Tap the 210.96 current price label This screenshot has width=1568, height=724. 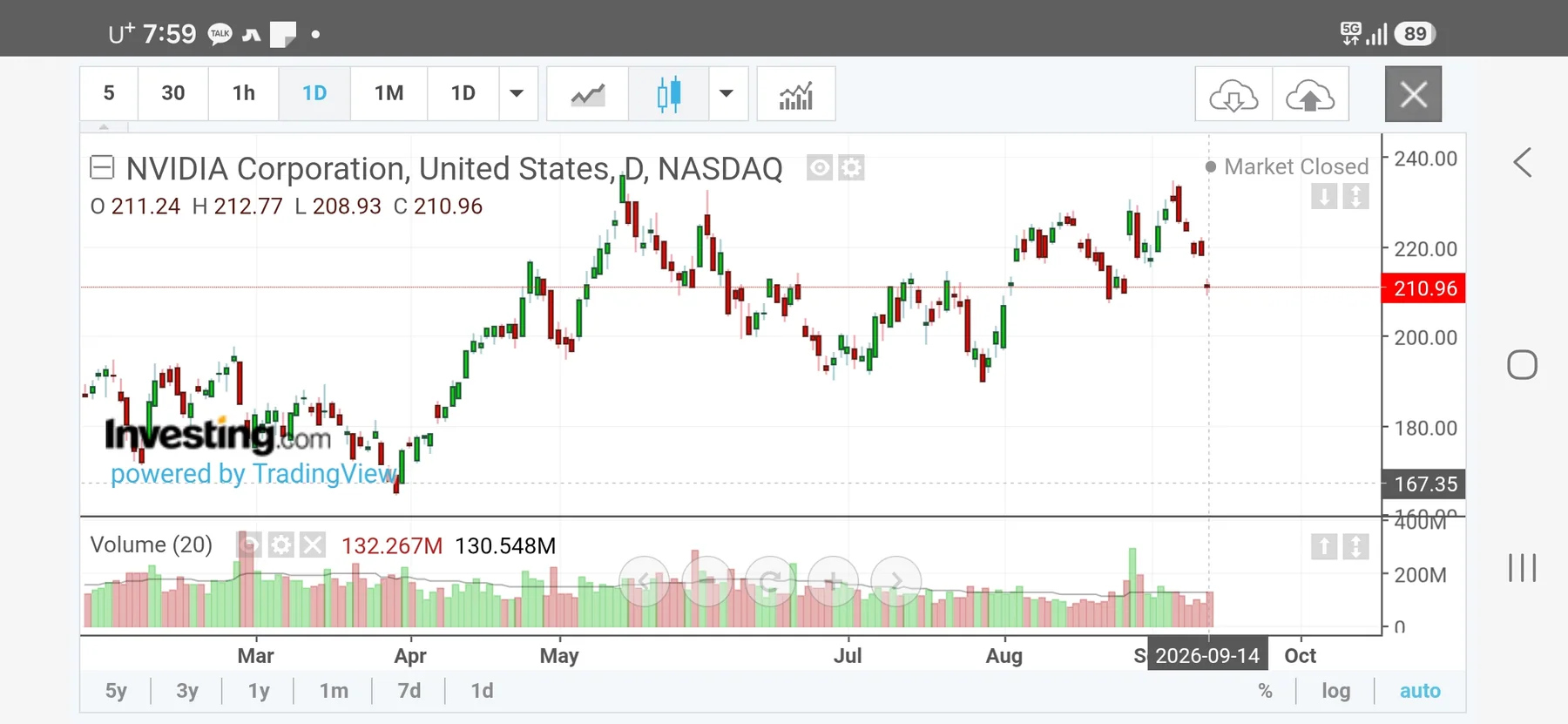click(x=1424, y=288)
